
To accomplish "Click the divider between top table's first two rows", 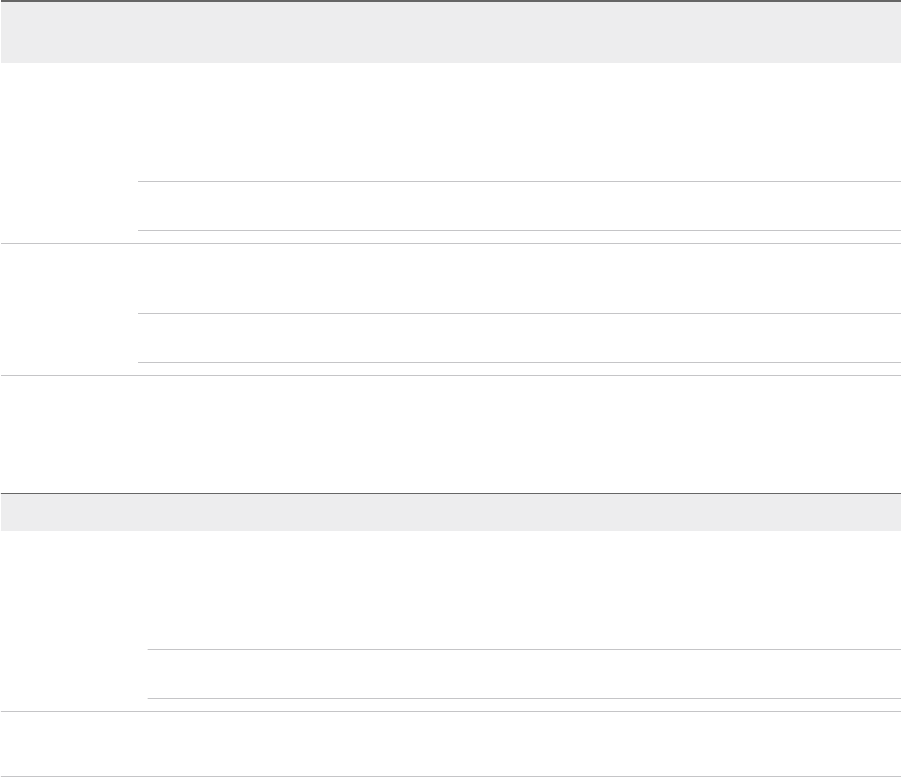I will point(450,243).
